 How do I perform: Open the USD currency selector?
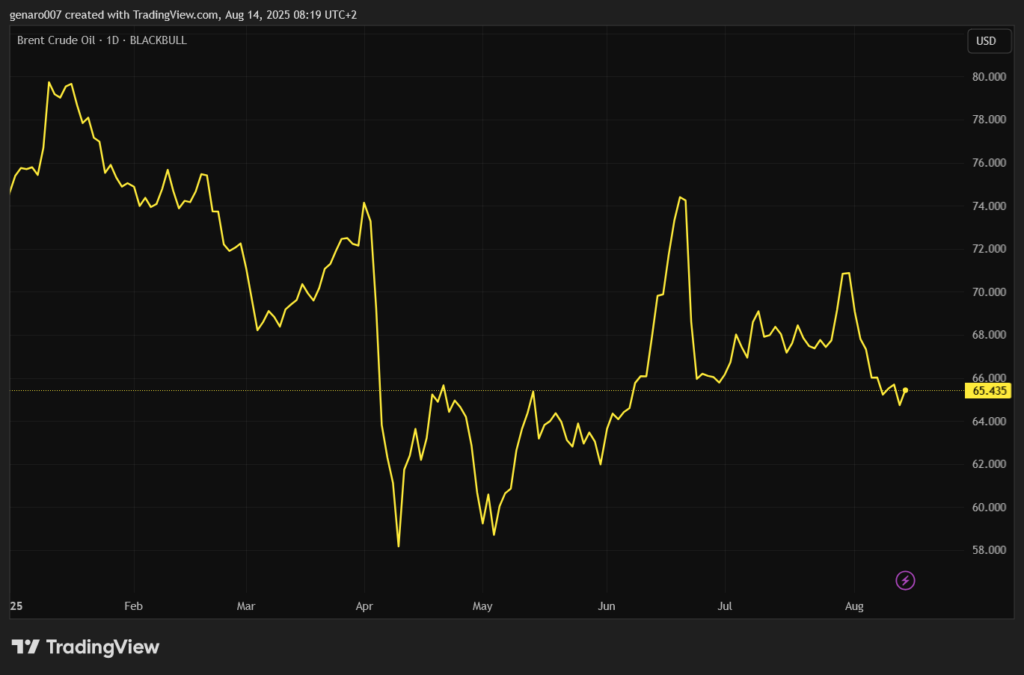tap(985, 41)
